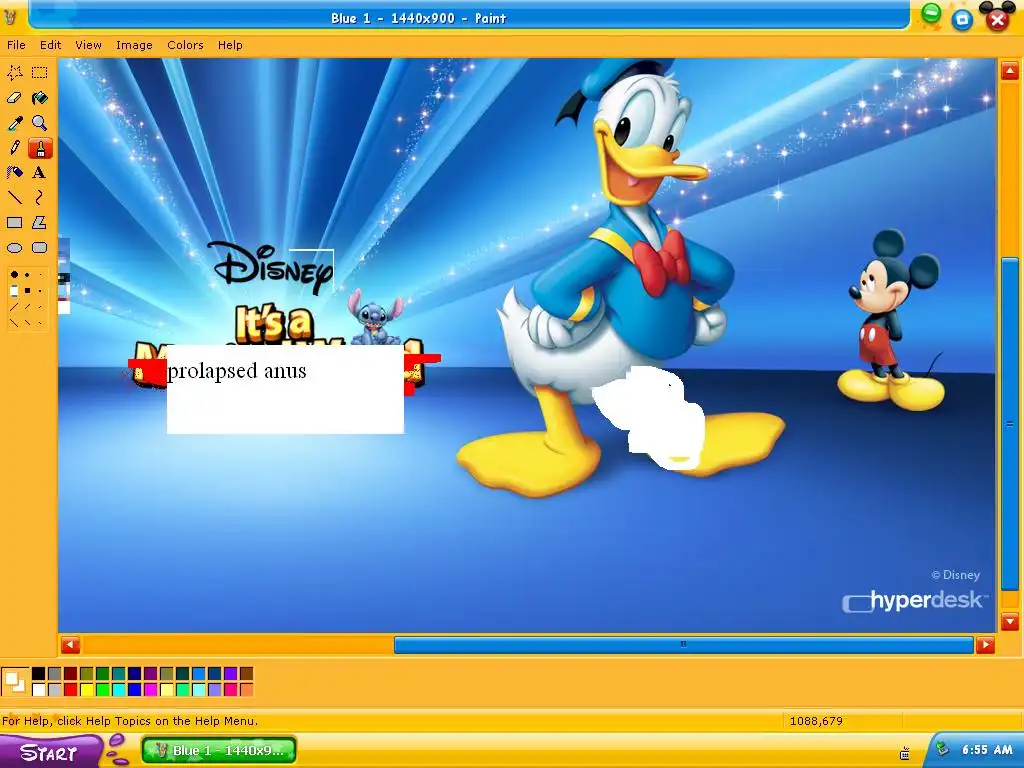
Task: Click the device icon in system tray
Action: [x=905, y=753]
